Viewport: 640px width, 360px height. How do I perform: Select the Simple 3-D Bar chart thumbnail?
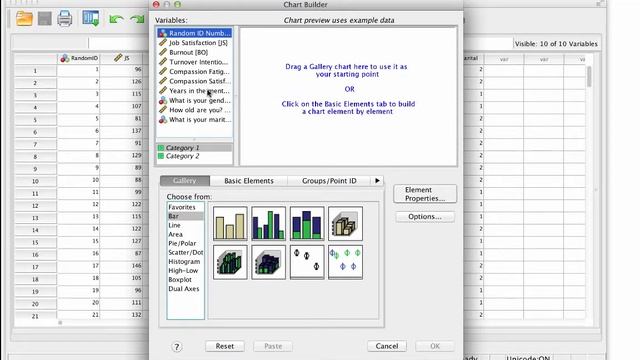coord(345,223)
